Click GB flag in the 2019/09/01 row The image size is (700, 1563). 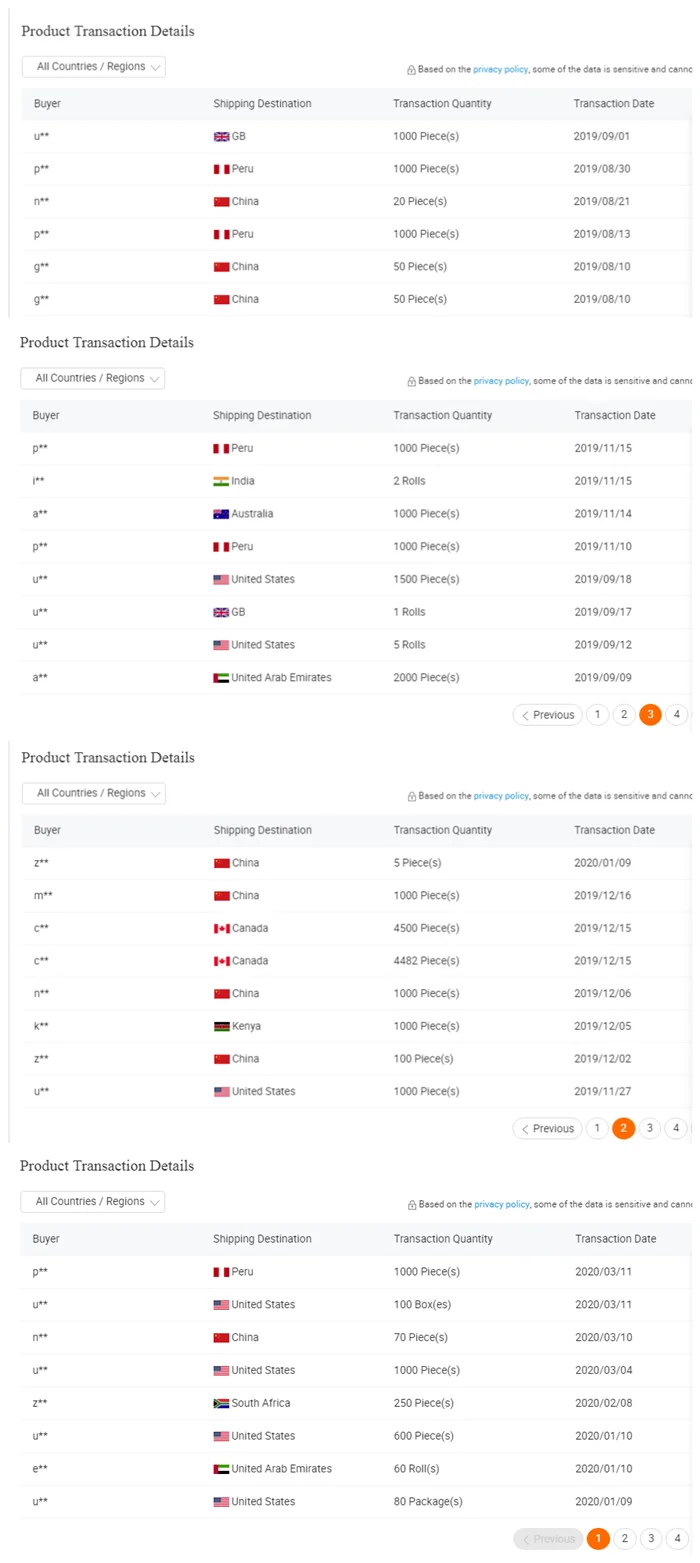point(222,136)
